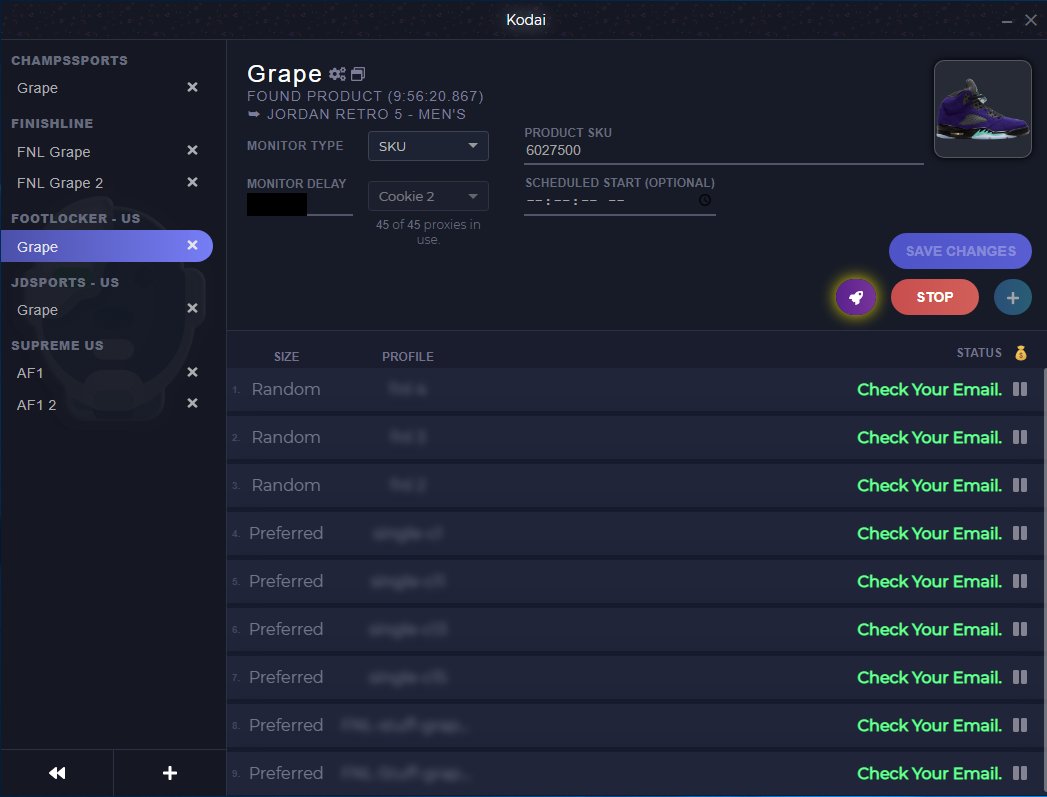The image size is (1047, 797).
Task: Open task group settings gears next to Grape
Action: pyautogui.click(x=337, y=74)
